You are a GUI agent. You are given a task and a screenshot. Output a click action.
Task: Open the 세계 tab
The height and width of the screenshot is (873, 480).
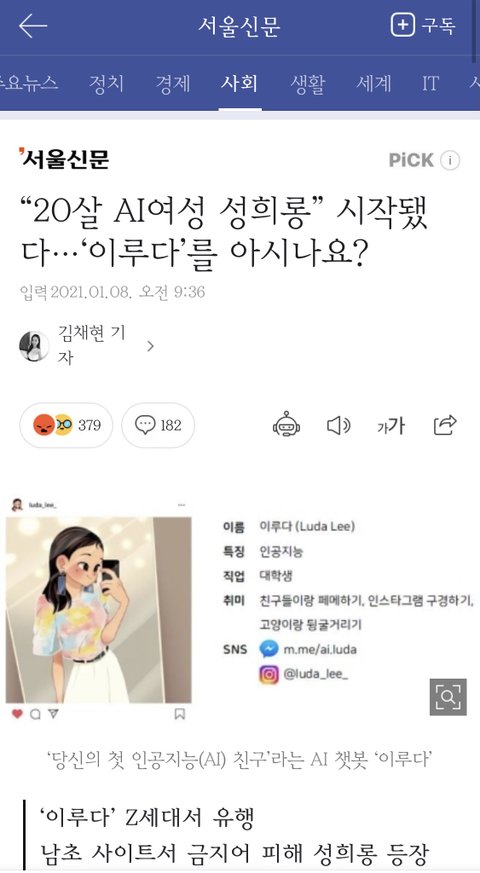(375, 84)
